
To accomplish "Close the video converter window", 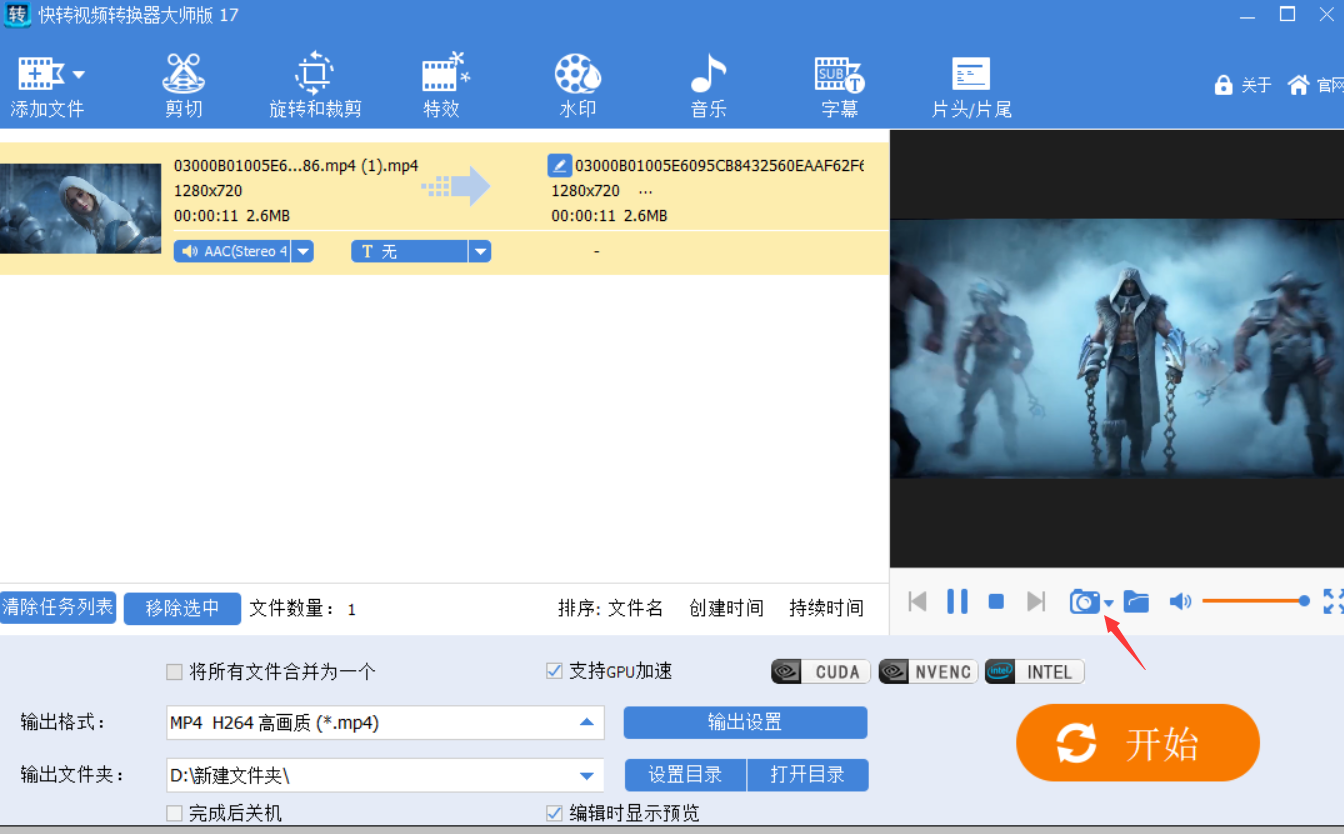I will [1327, 14].
